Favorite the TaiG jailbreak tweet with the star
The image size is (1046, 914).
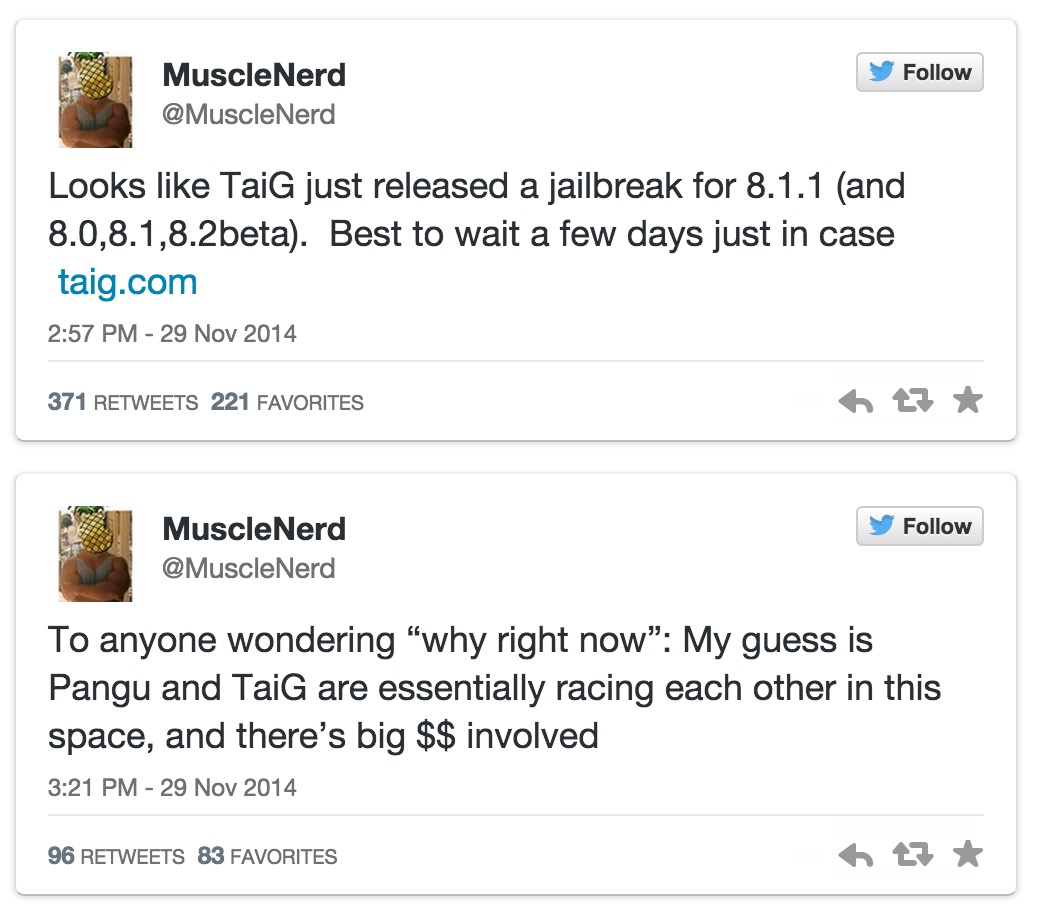pyautogui.click(x=967, y=401)
